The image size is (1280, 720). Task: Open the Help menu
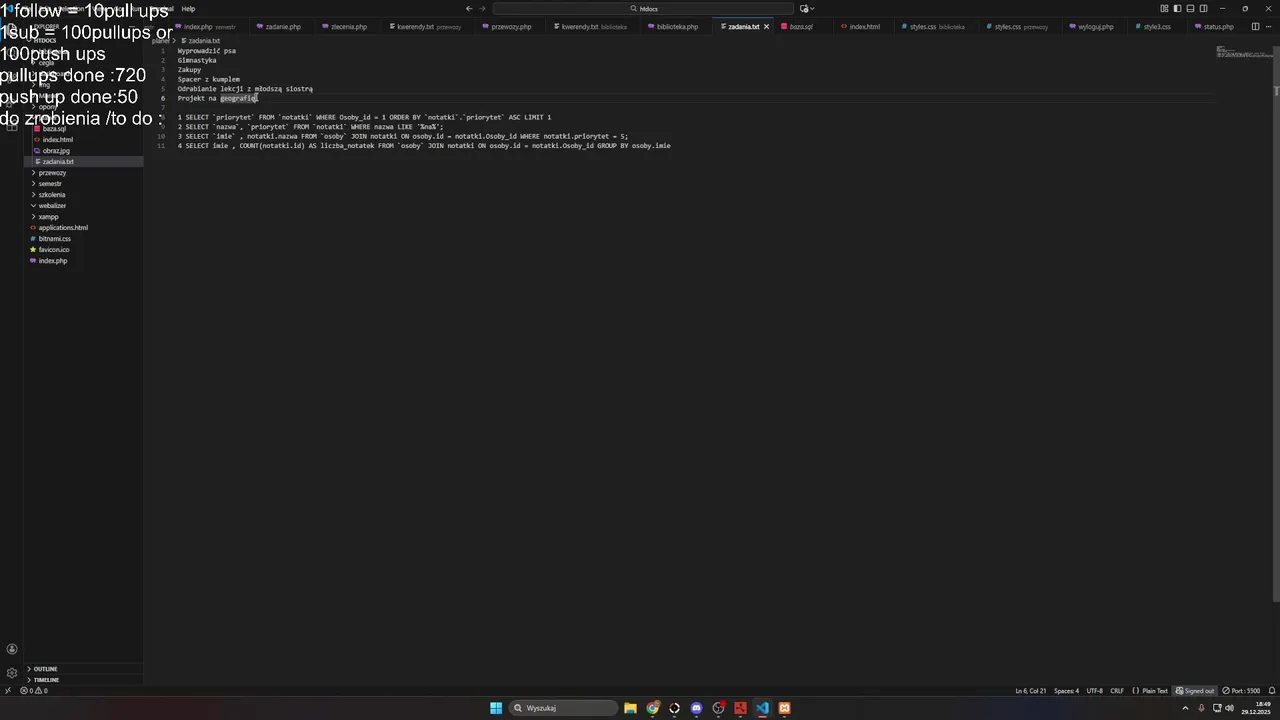[188, 9]
